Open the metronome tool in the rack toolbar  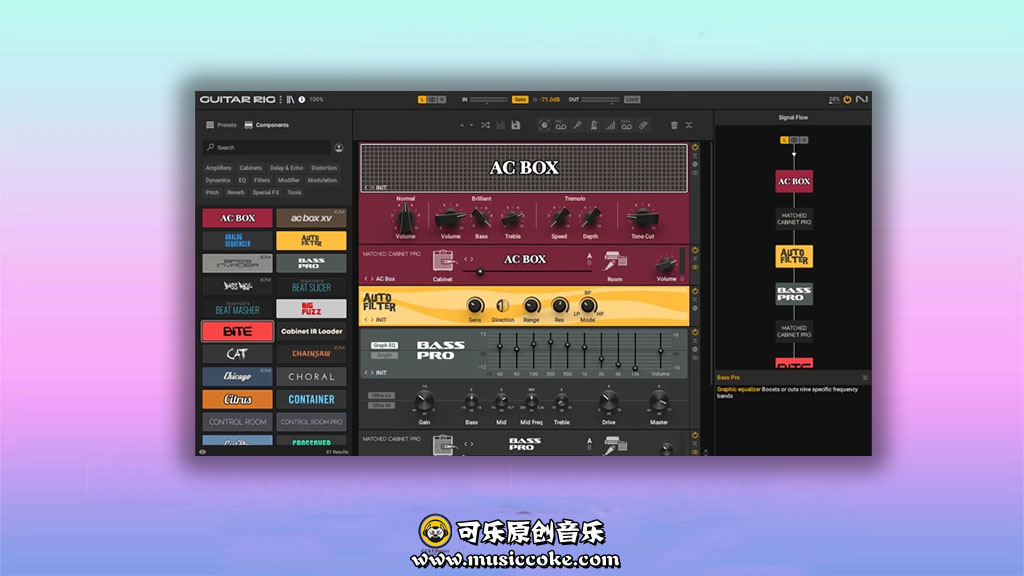[x=594, y=125]
